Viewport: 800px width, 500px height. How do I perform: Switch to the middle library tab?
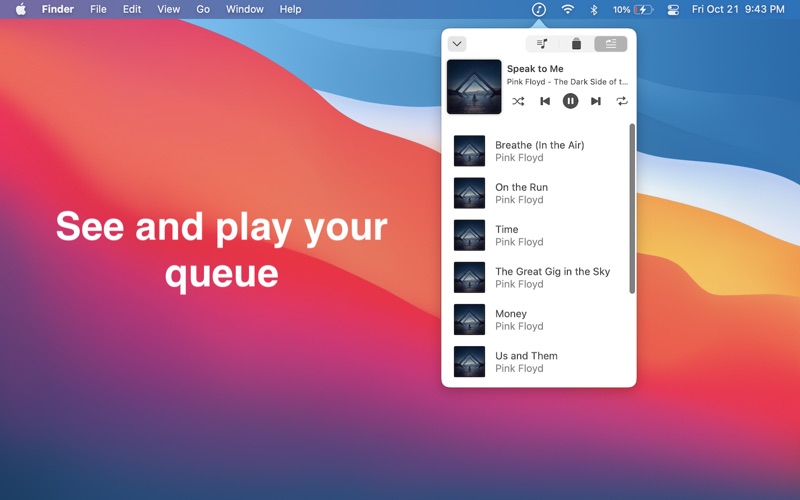tap(576, 44)
